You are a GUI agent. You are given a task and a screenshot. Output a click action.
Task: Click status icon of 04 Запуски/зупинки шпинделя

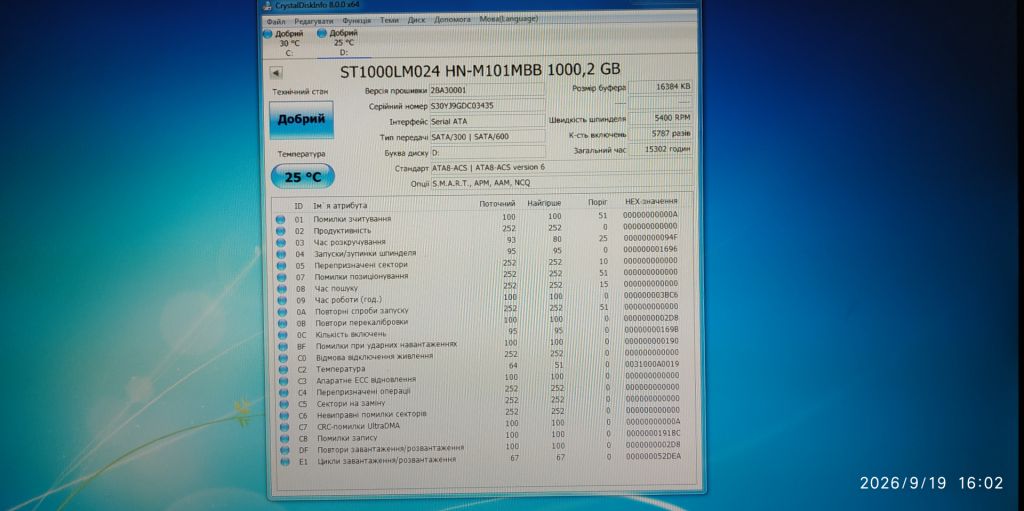[281, 254]
